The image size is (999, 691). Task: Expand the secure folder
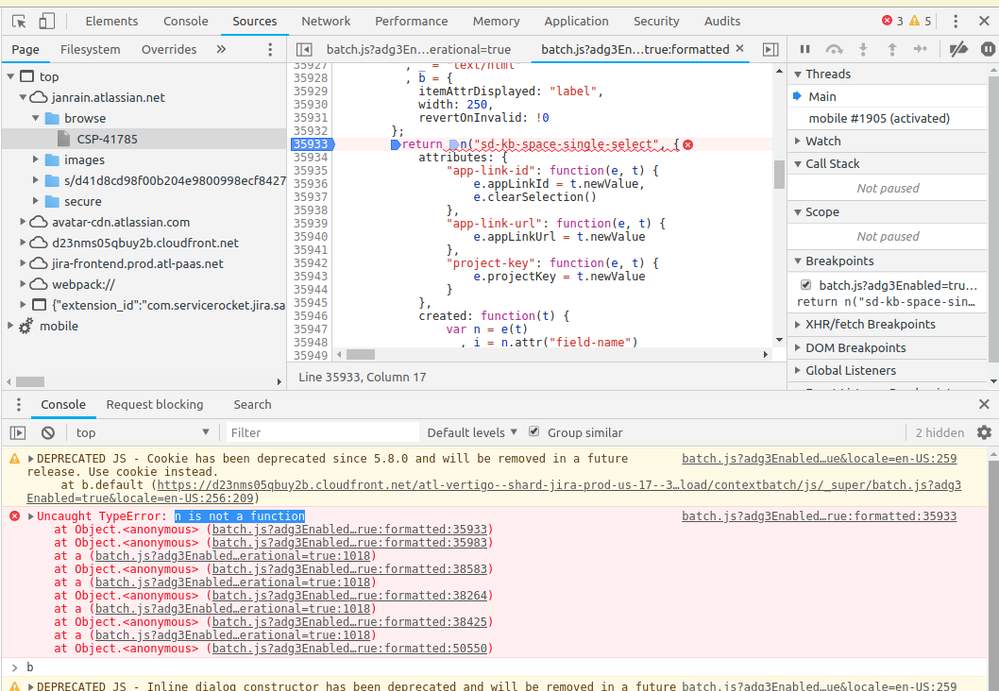(x=36, y=201)
